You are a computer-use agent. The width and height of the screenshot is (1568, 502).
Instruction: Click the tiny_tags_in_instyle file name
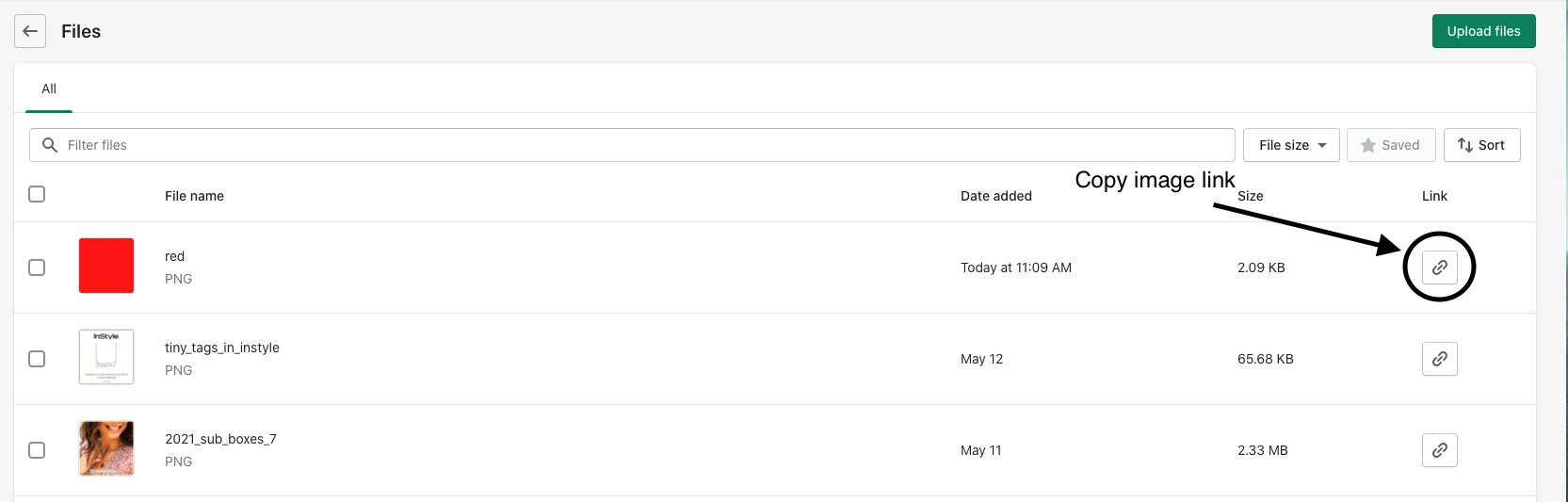222,348
